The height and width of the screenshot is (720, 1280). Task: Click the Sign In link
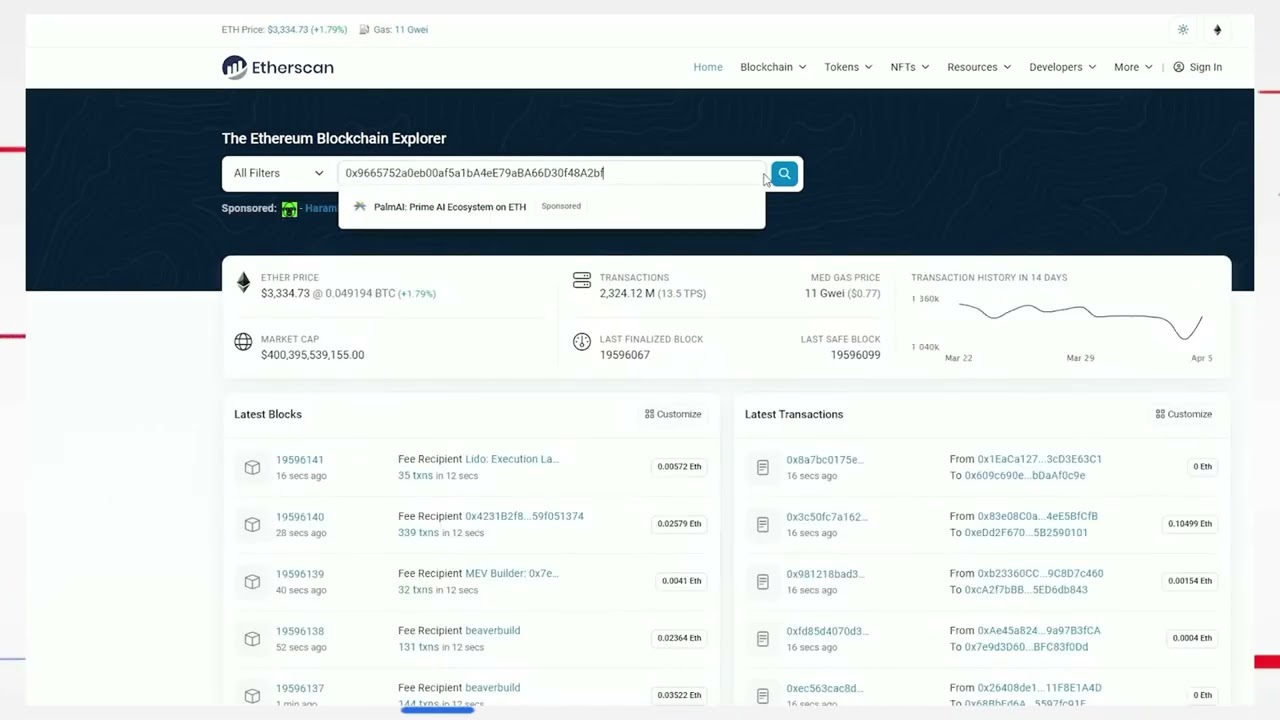(1206, 67)
